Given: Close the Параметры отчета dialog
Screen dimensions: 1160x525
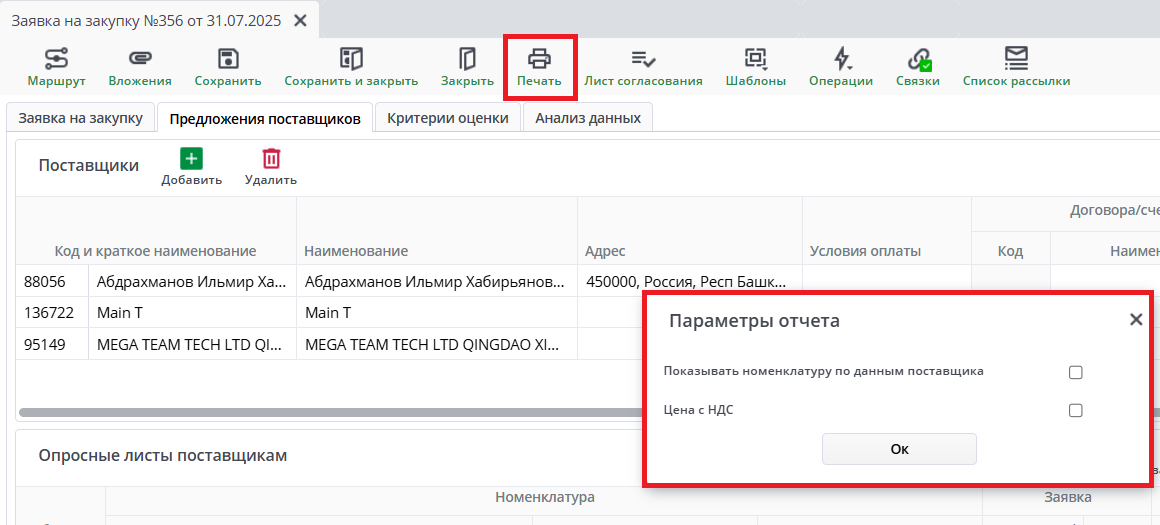Looking at the screenshot, I should [1136, 320].
